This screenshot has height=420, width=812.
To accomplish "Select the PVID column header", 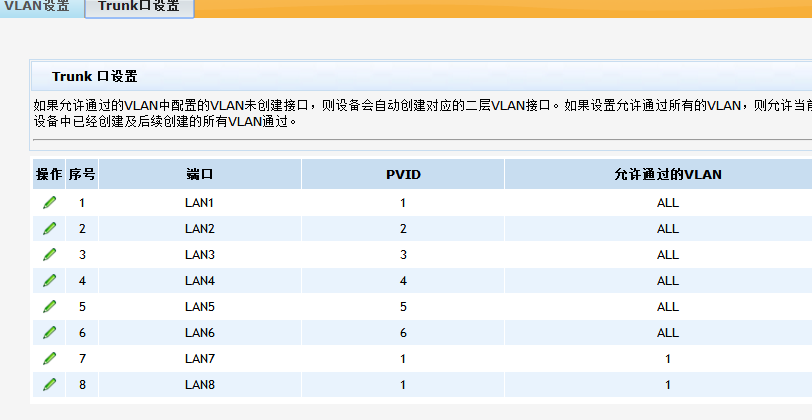I will point(403,174).
